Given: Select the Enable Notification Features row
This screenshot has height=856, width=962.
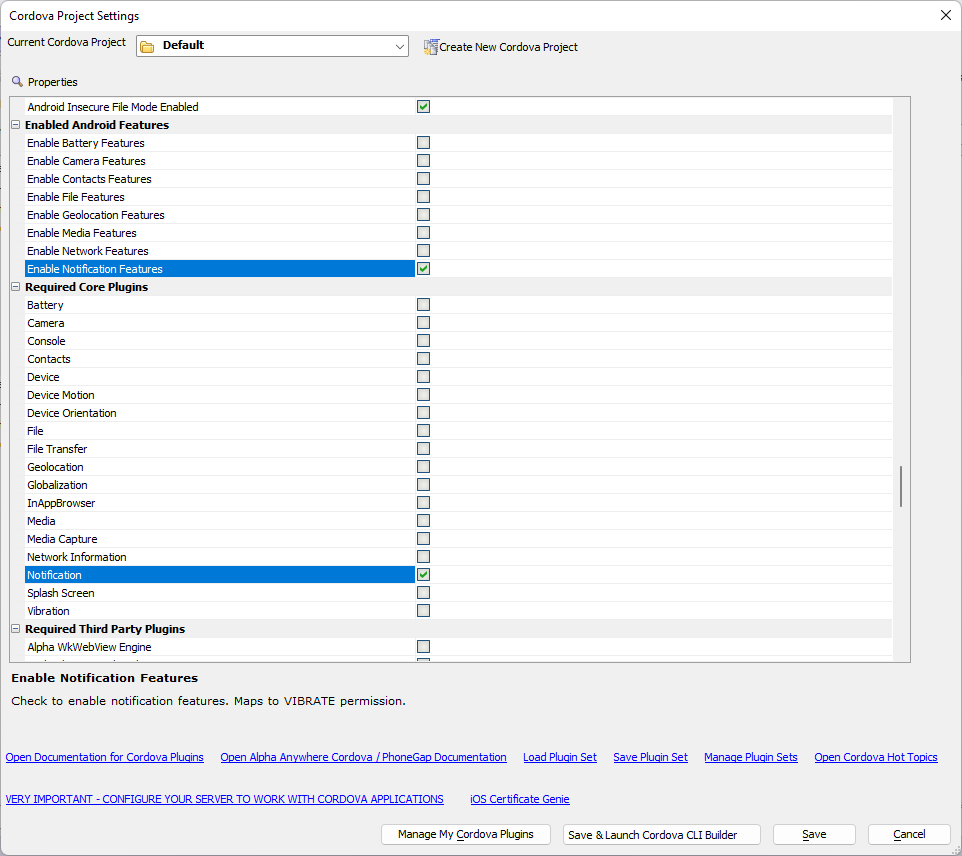Looking at the screenshot, I should 220,269.
